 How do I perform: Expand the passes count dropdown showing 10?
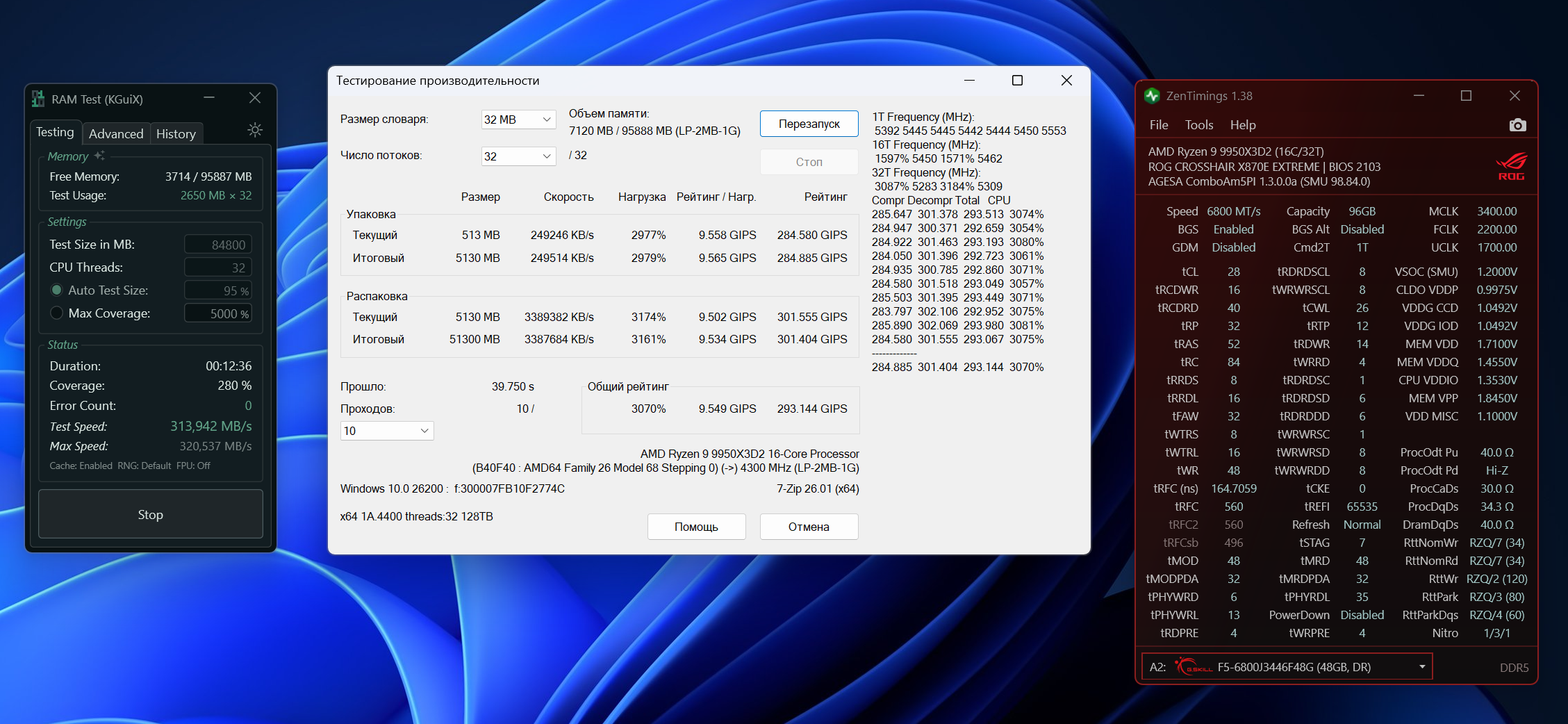coord(387,431)
